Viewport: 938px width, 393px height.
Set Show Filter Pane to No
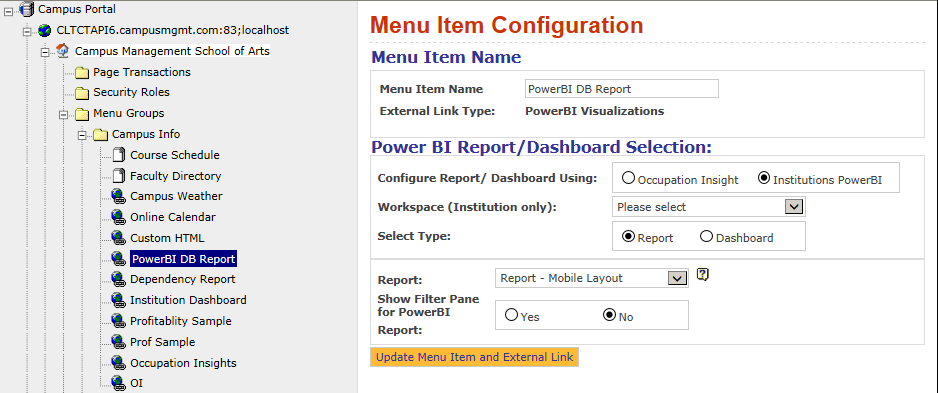click(610, 315)
